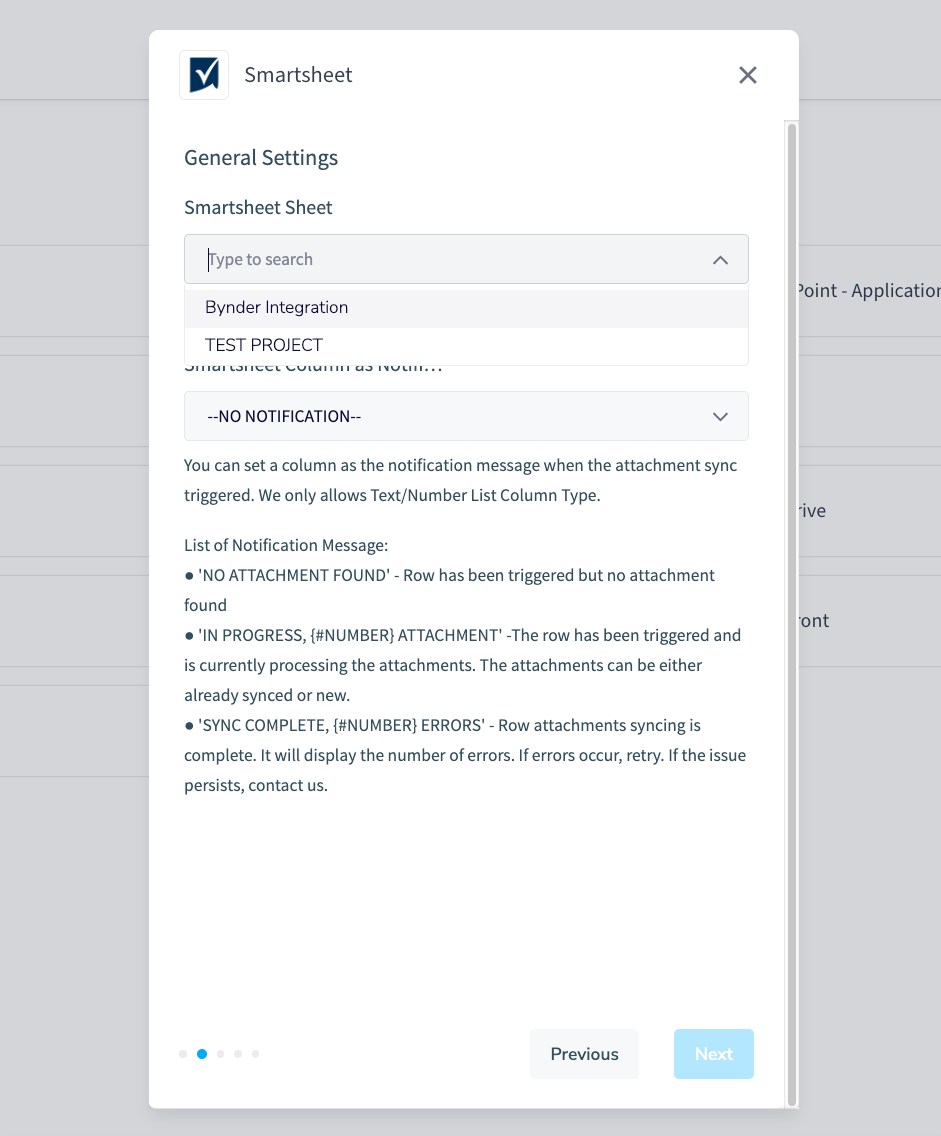Expand the notification column chevron arrow
Image resolution: width=941 pixels, height=1136 pixels.
click(720, 416)
